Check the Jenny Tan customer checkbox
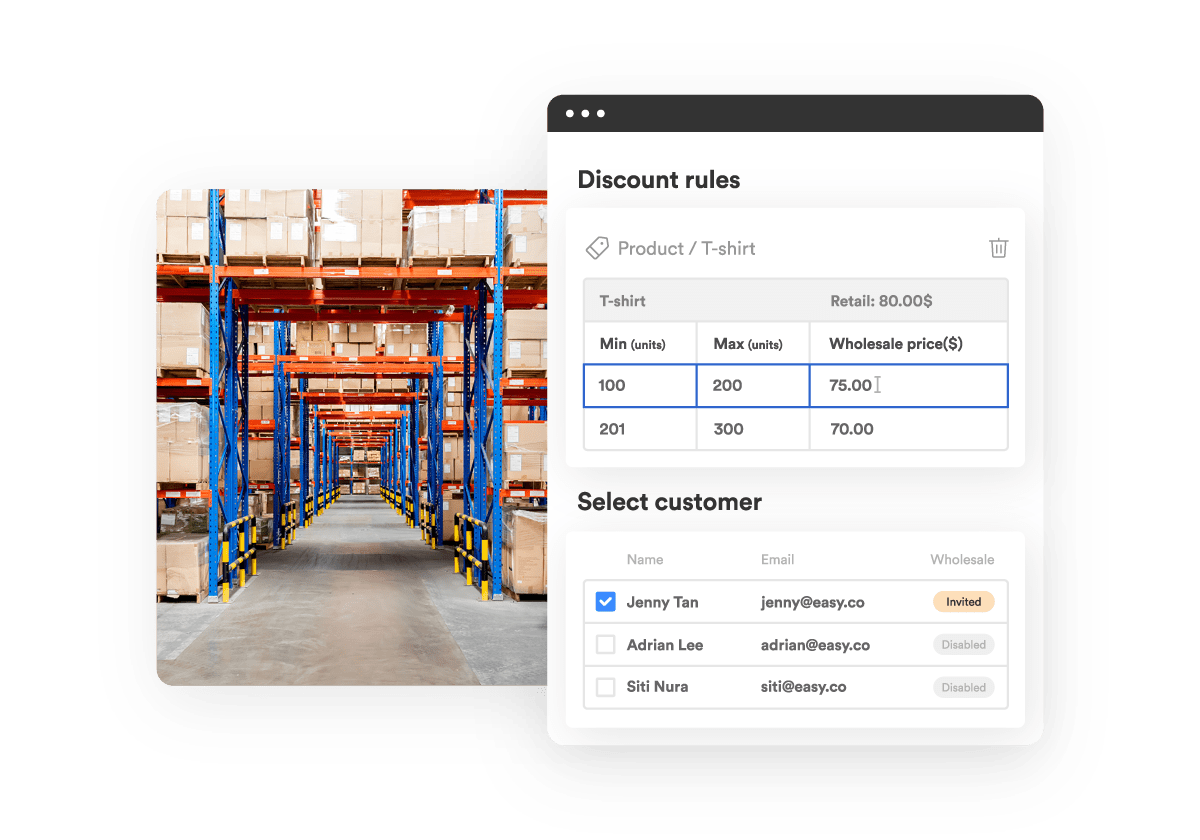Image resolution: width=1200 pixels, height=840 pixels. click(x=605, y=602)
